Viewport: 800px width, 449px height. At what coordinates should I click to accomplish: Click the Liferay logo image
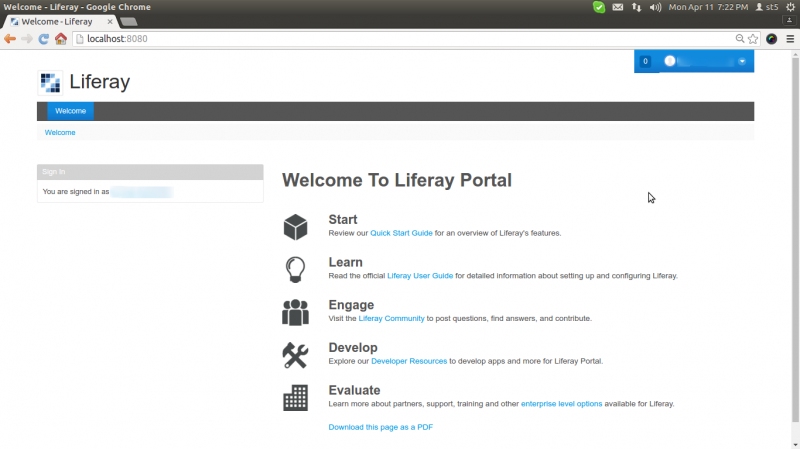[x=50, y=83]
